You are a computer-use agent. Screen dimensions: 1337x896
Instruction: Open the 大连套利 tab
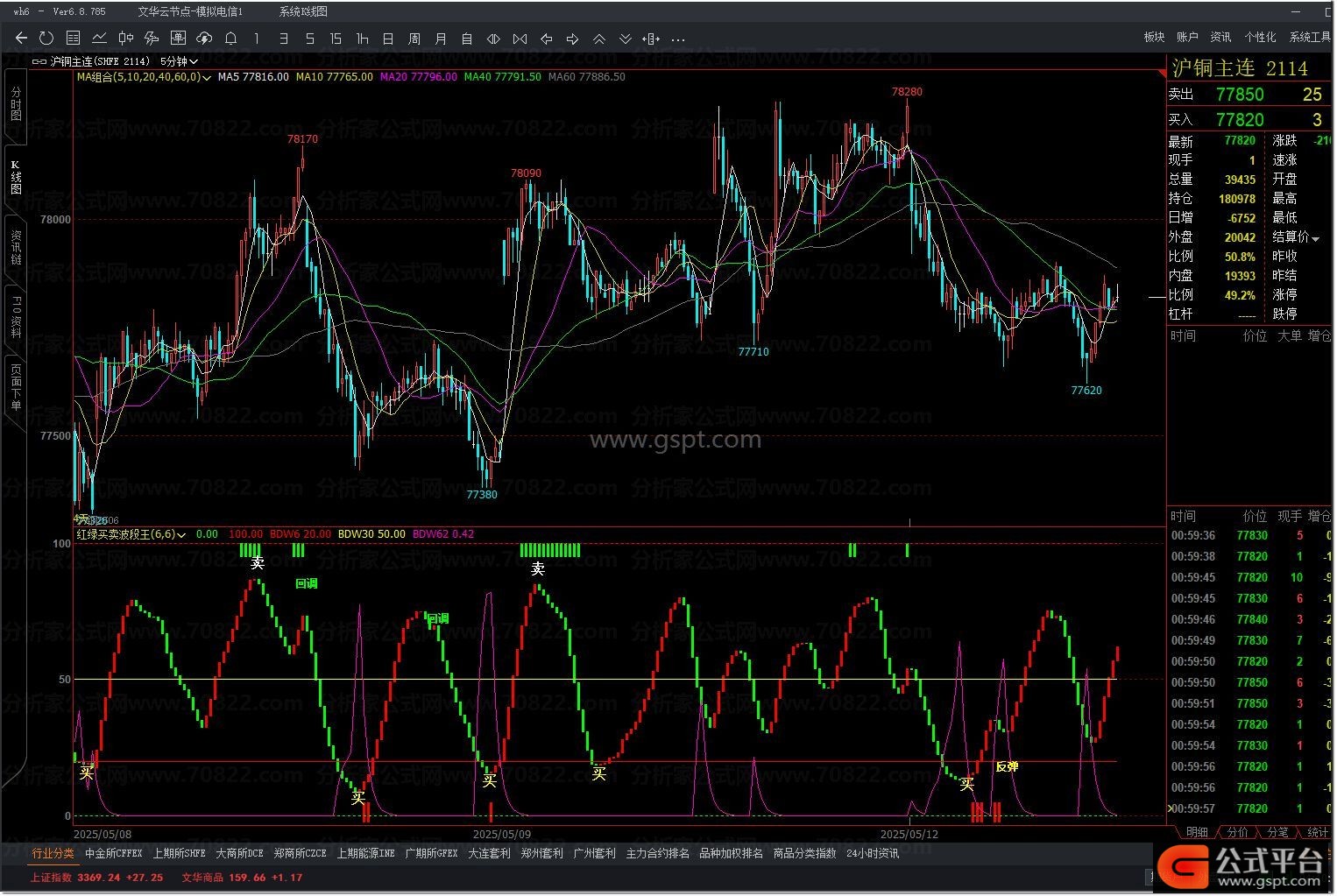pyautogui.click(x=489, y=853)
